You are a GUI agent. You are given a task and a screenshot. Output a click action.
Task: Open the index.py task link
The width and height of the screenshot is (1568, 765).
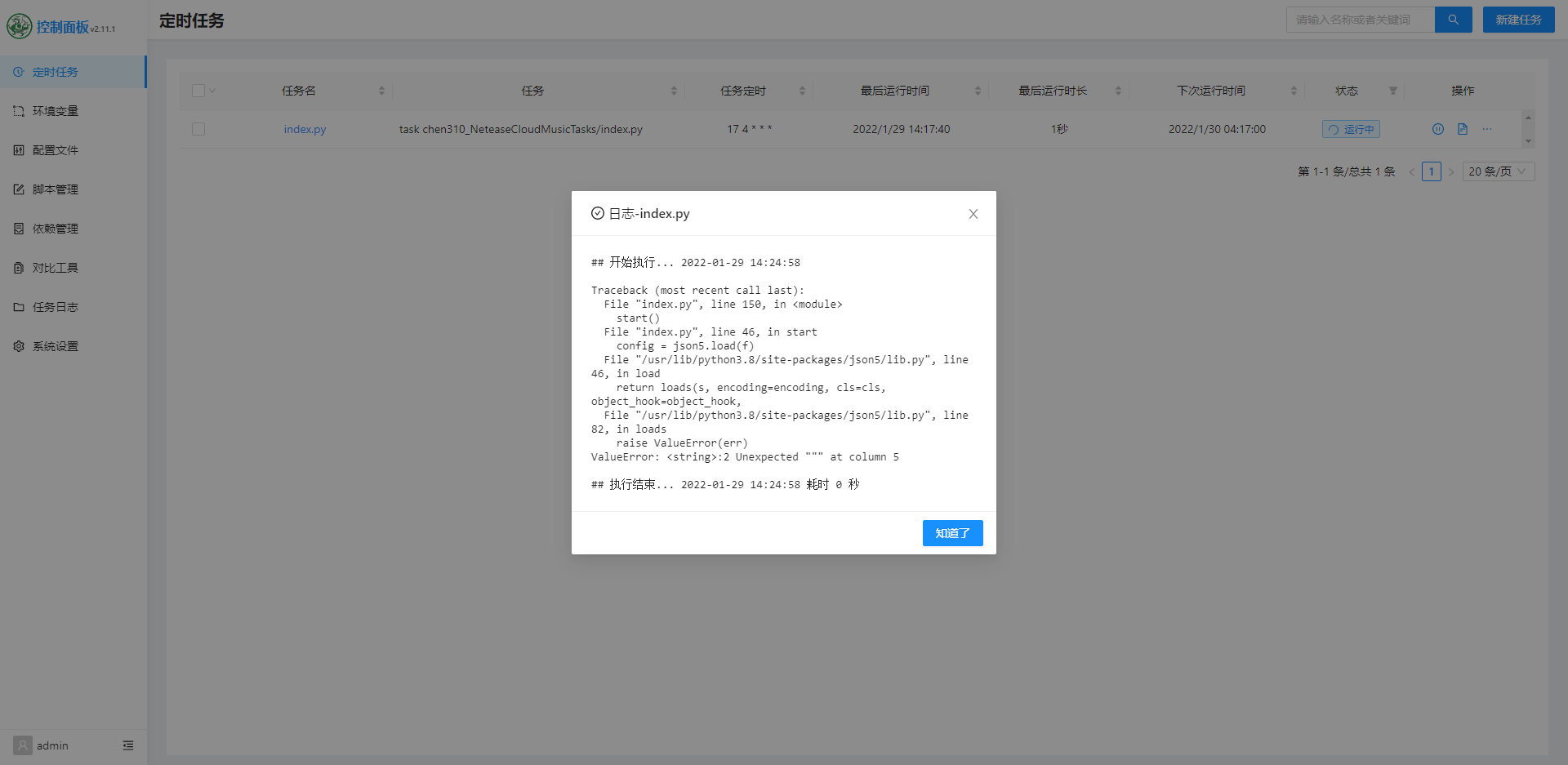304,129
